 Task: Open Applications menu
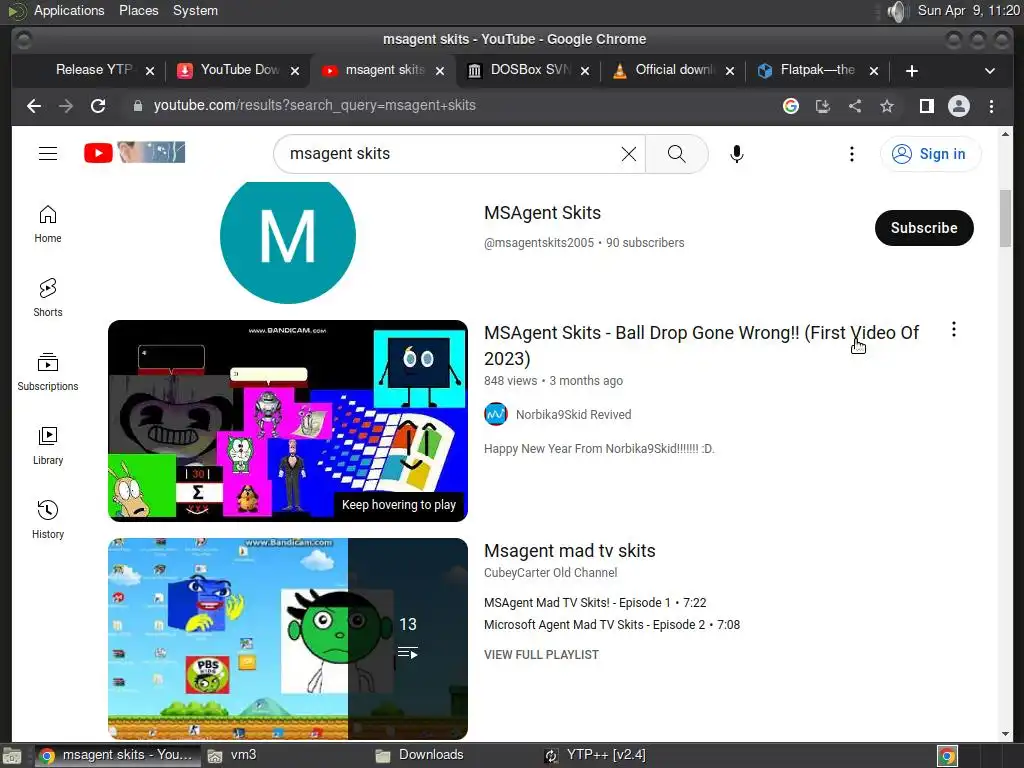click(69, 10)
